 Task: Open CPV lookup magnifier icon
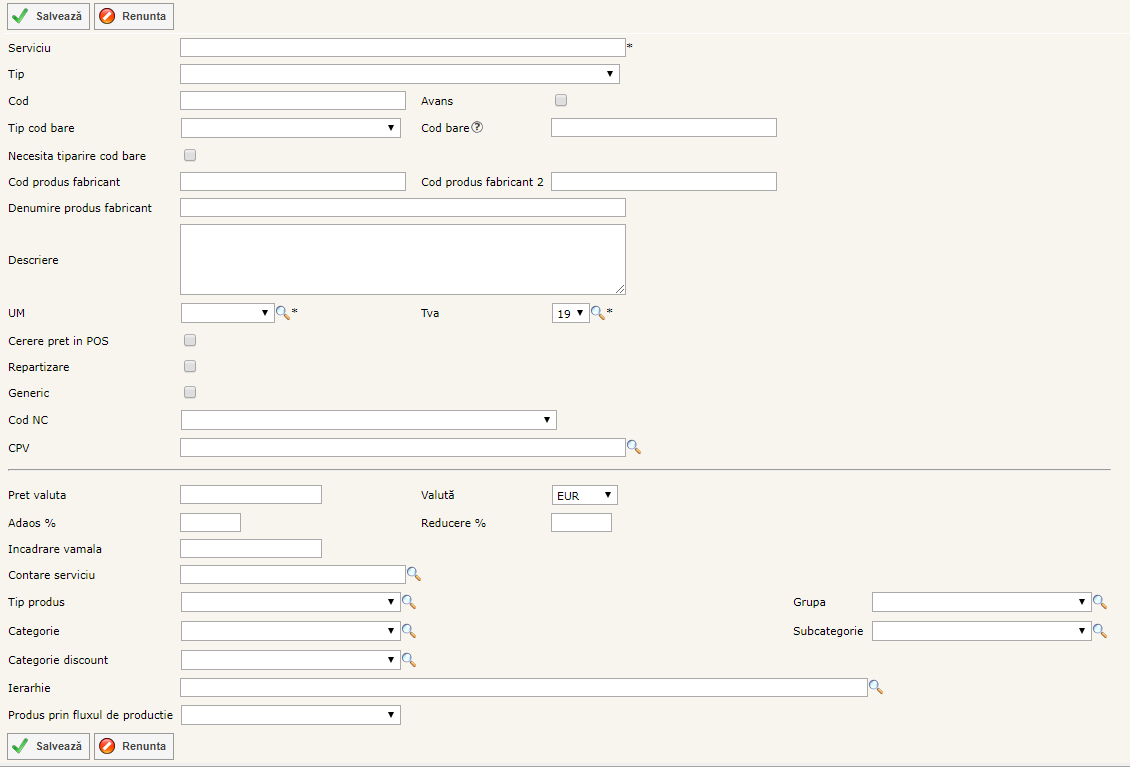point(633,448)
